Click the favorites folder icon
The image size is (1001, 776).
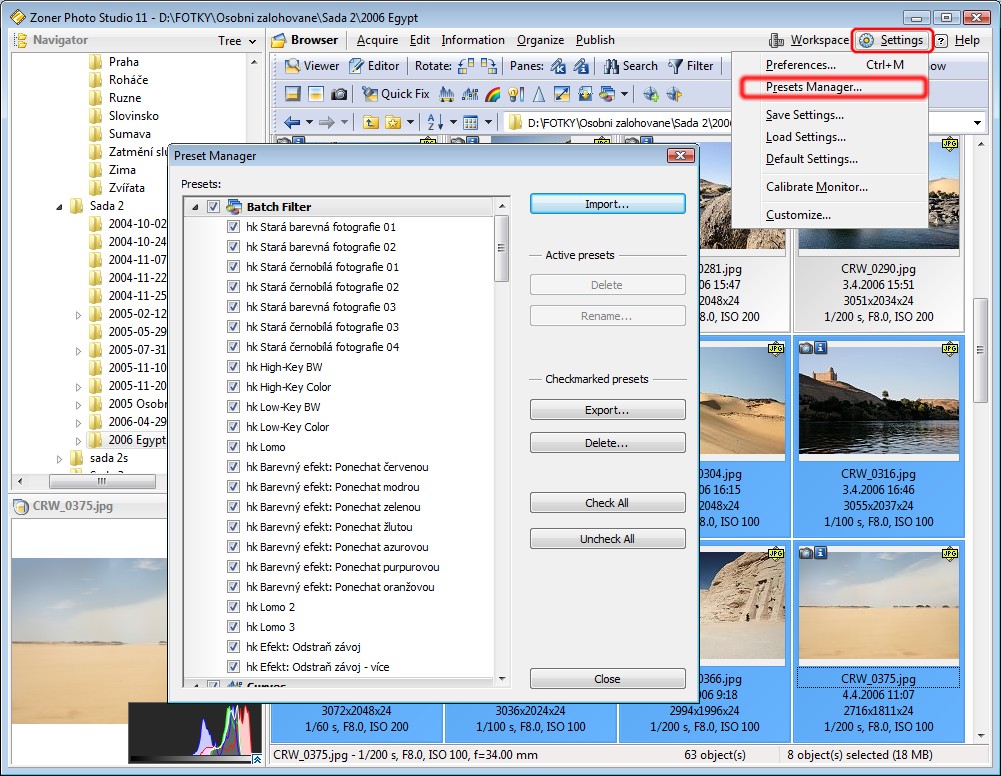(x=393, y=122)
